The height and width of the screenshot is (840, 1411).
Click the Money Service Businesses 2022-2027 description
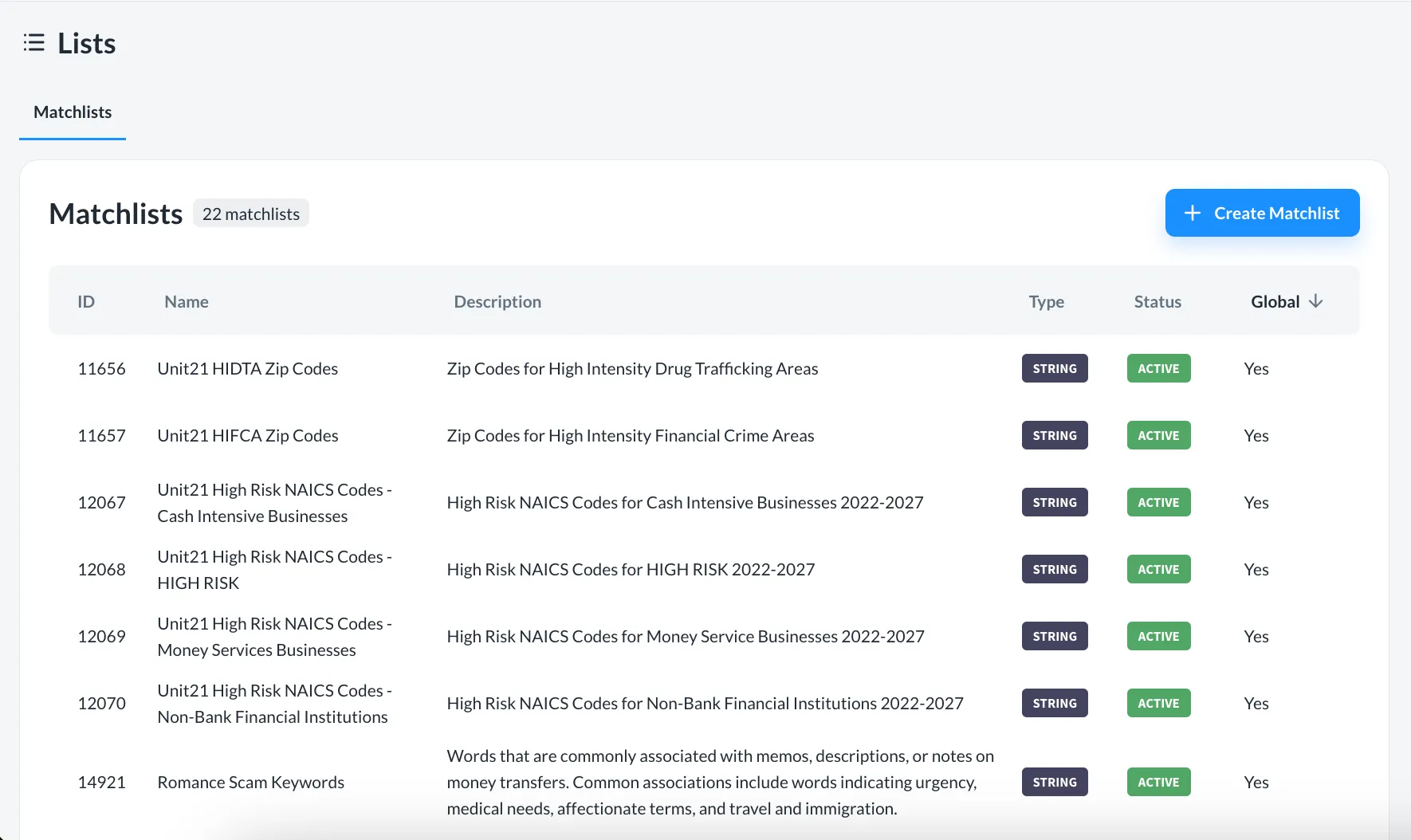[686, 637]
